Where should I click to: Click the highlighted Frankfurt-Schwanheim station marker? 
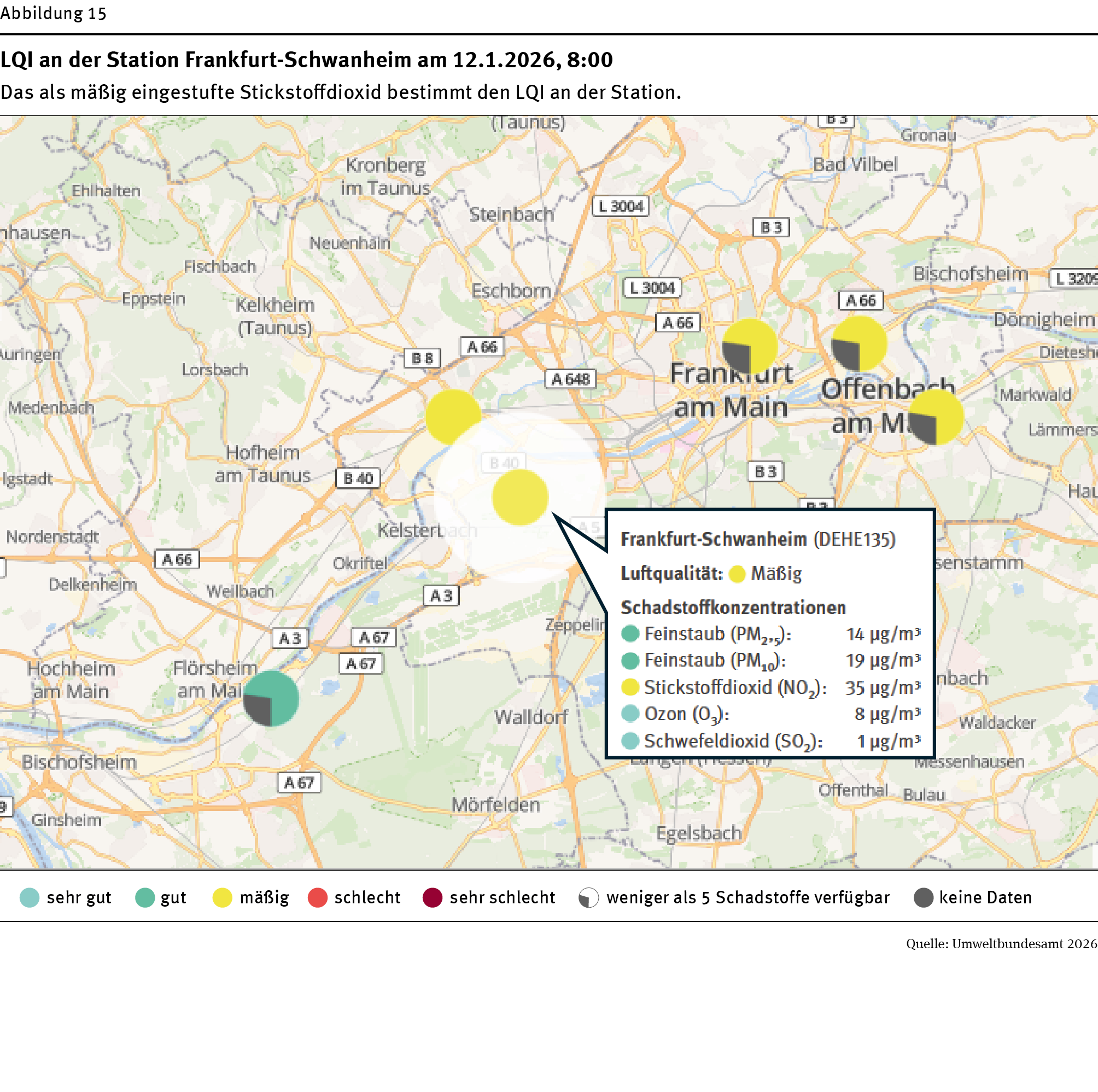click(519, 498)
